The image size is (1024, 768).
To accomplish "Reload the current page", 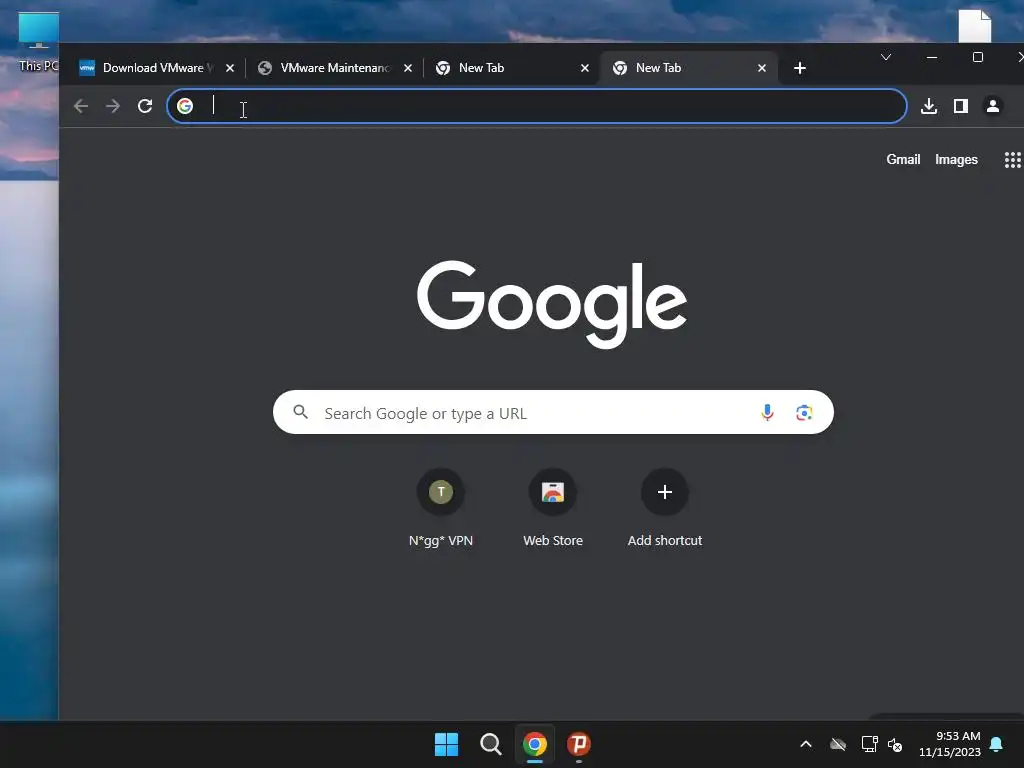I will (x=145, y=106).
